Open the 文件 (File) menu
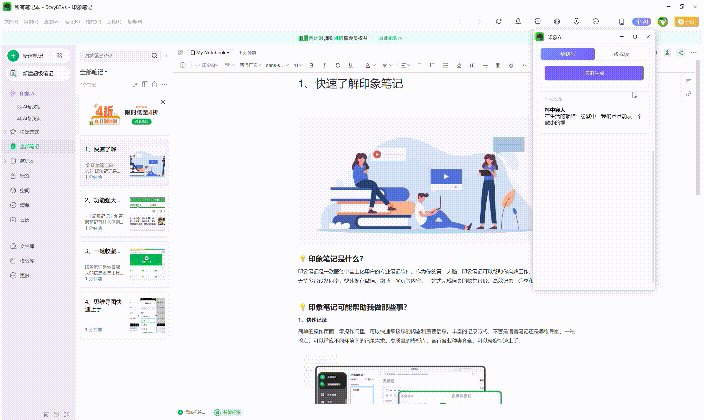704x420 pixels. pos(11,22)
